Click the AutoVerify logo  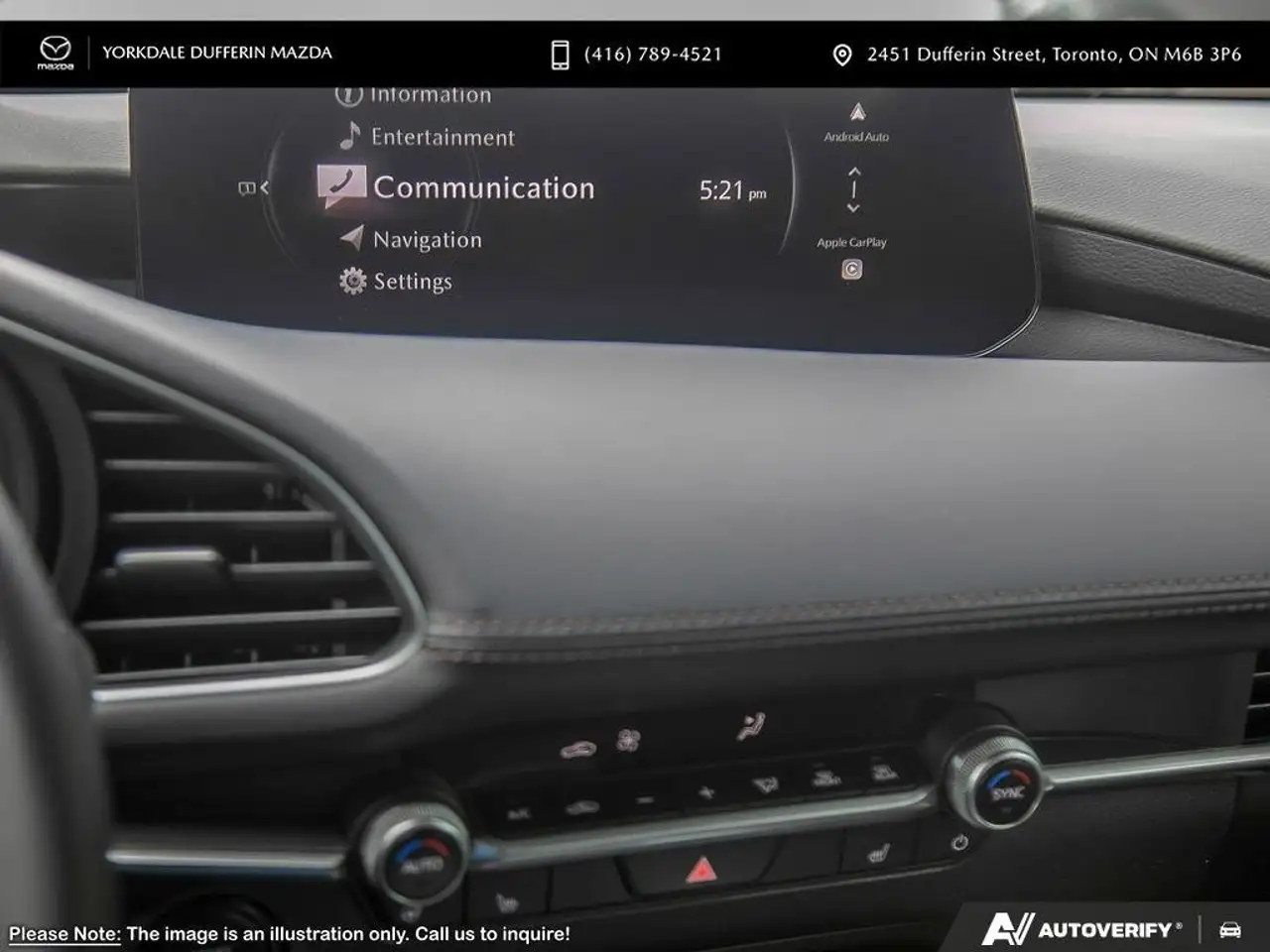click(1081, 929)
